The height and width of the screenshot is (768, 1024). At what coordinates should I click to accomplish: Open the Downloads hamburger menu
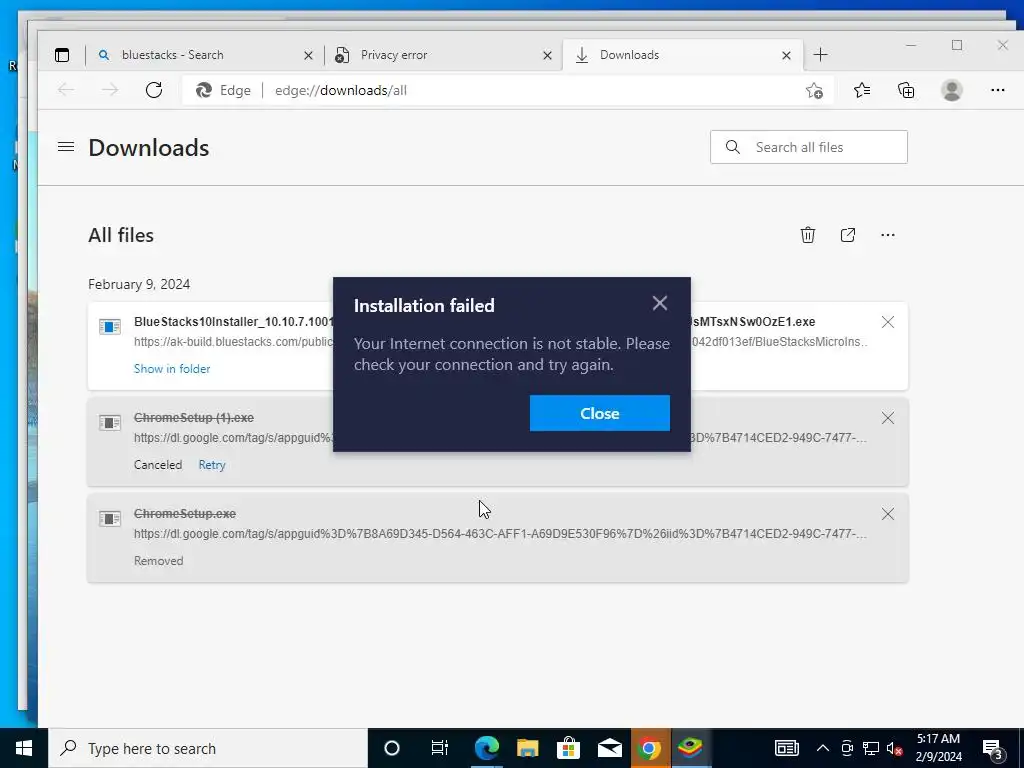(x=66, y=147)
